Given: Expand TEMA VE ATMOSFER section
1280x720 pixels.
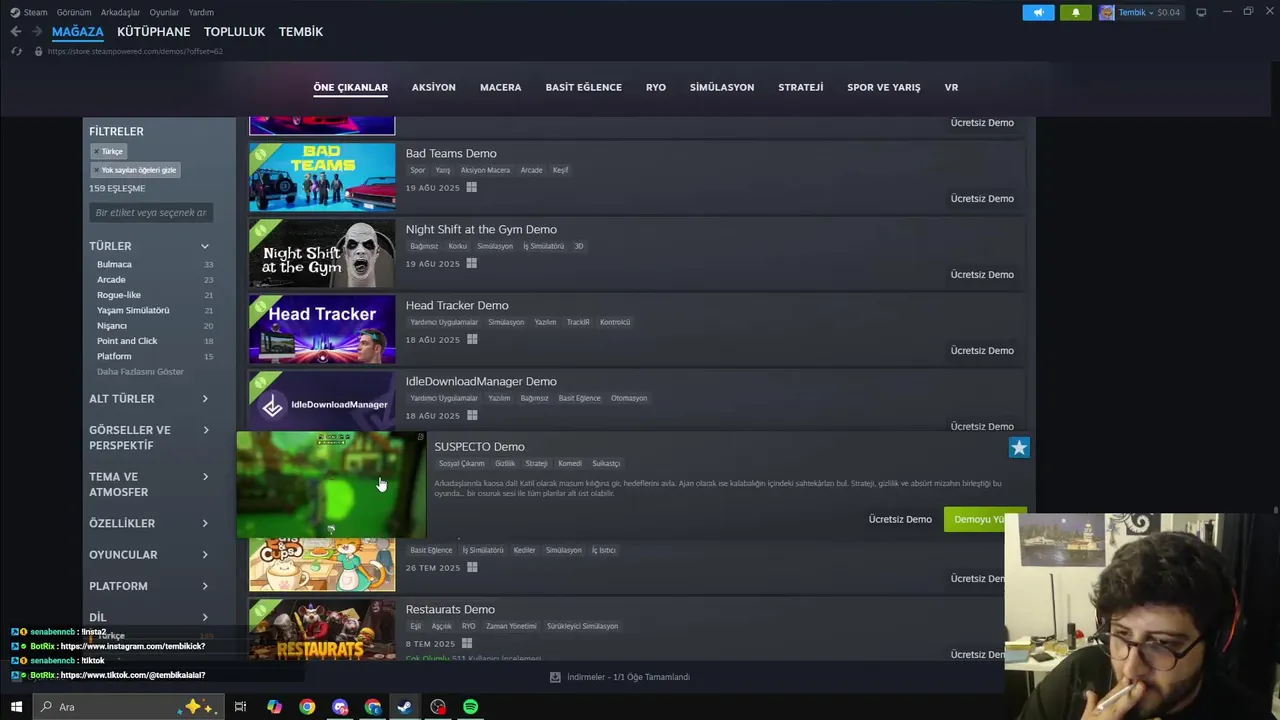Looking at the screenshot, I should tap(205, 477).
